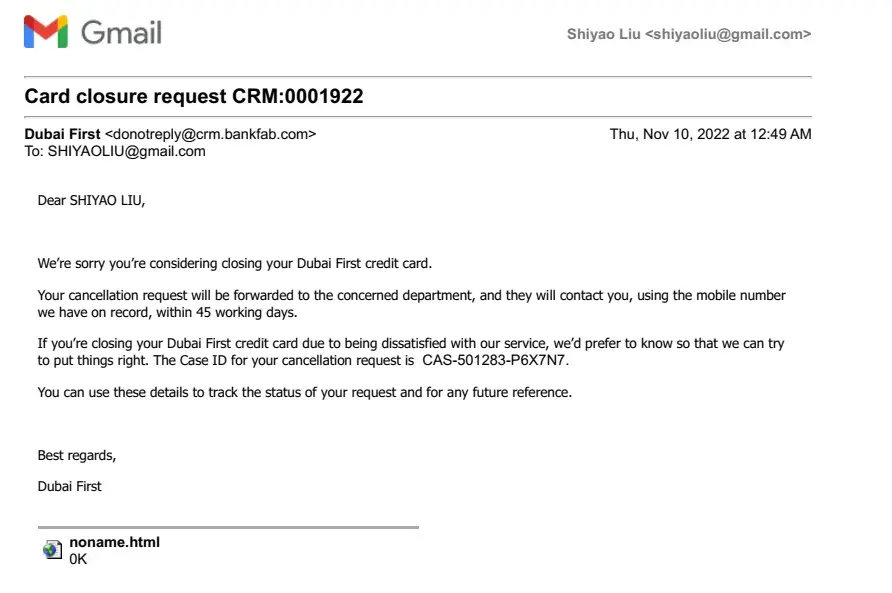892x593 pixels.
Task: Click the paragraph about tracking request status
Action: coord(304,392)
